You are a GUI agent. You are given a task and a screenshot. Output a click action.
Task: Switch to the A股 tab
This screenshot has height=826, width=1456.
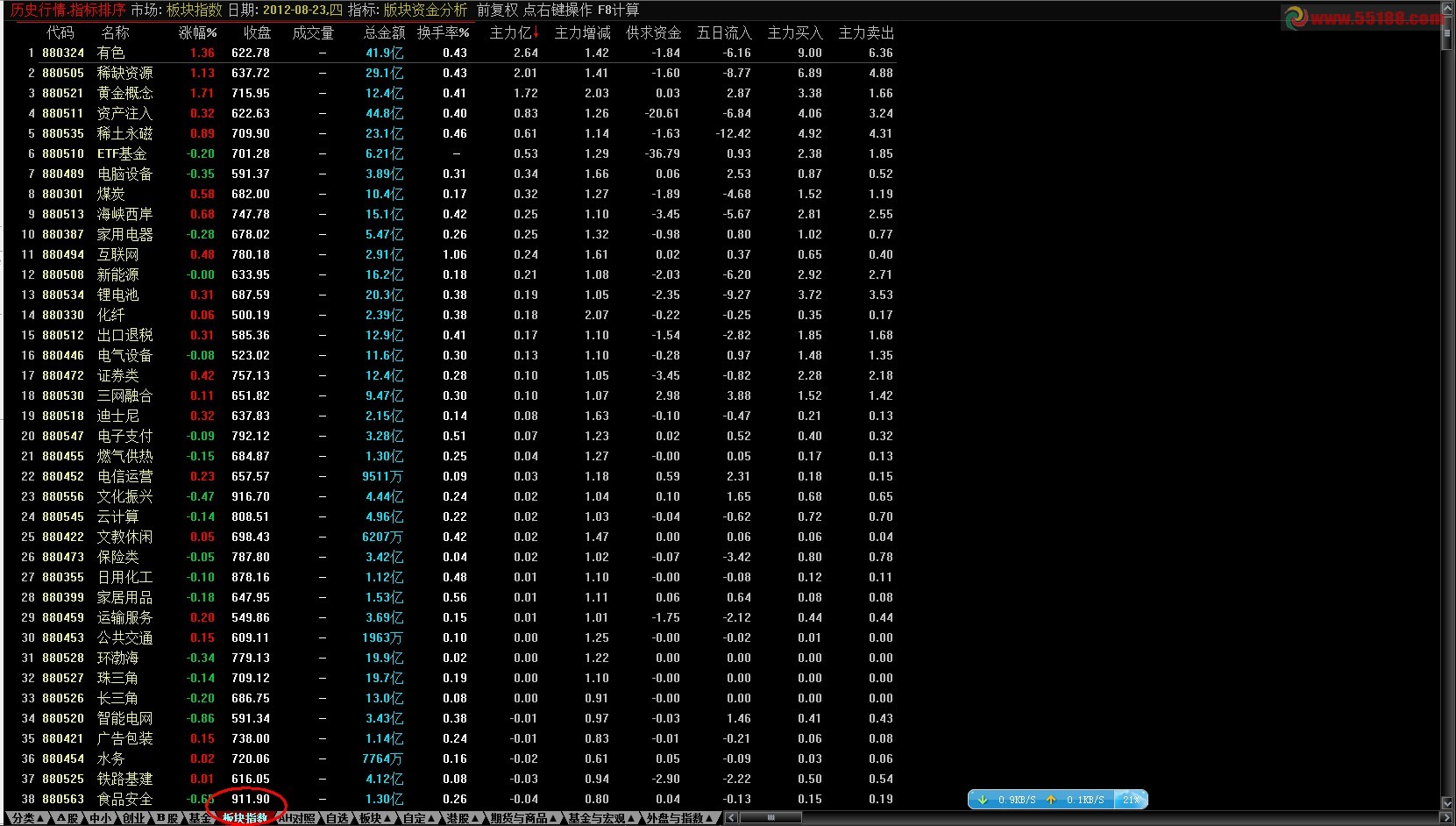pos(67,818)
